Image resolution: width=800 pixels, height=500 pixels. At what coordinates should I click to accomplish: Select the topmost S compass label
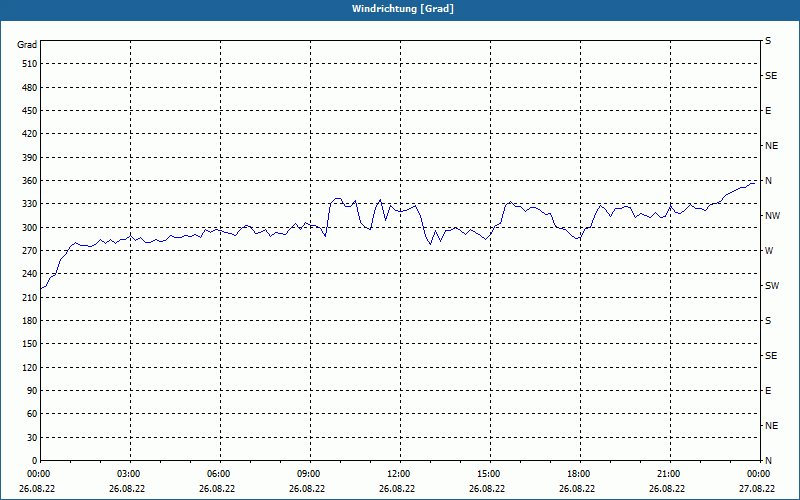(768, 41)
